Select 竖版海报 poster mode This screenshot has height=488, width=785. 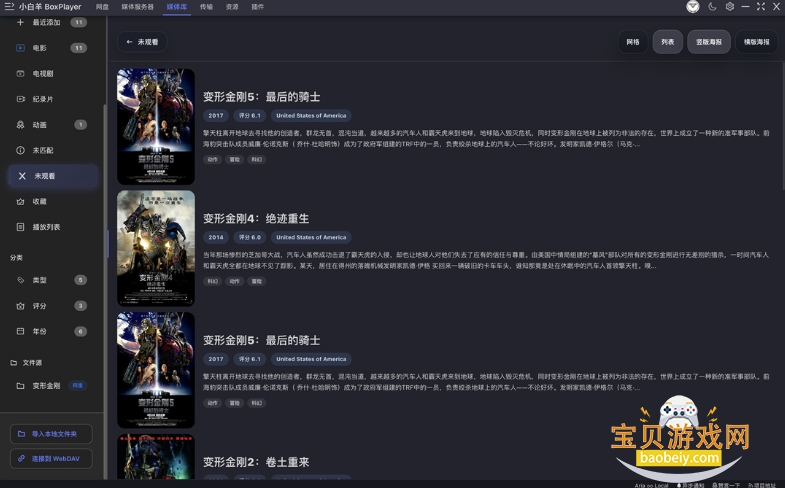pyautogui.click(x=708, y=42)
